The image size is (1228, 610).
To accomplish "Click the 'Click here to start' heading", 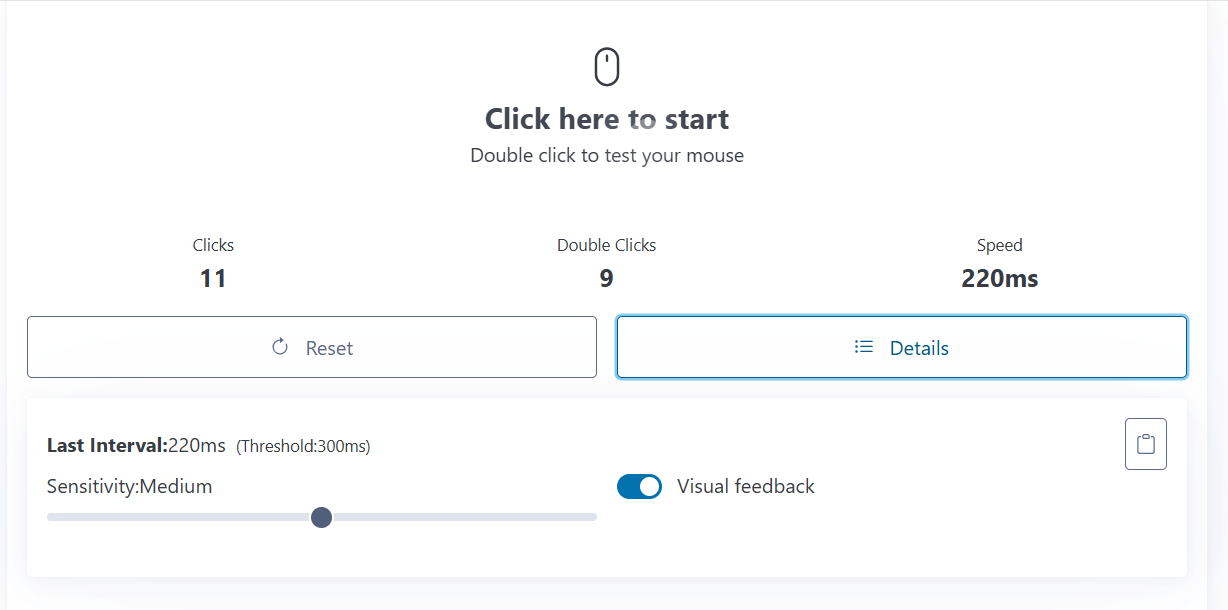I will [607, 118].
